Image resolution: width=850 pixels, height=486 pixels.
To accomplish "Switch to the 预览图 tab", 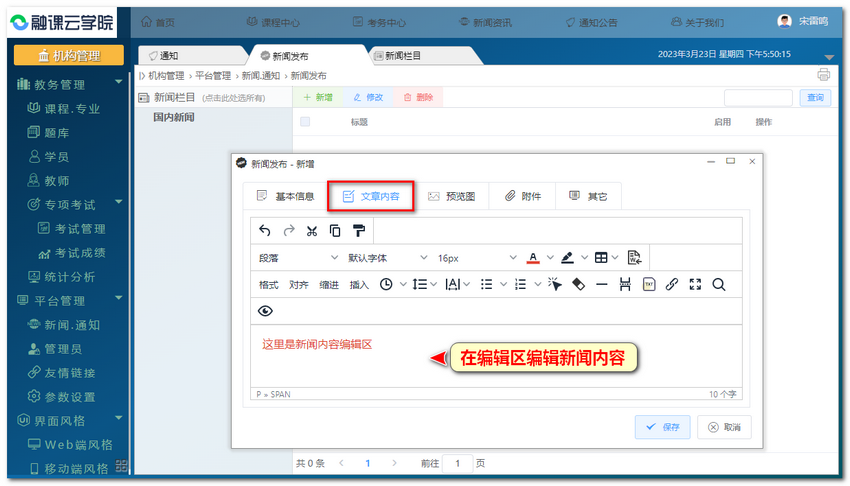I will click(x=451, y=196).
